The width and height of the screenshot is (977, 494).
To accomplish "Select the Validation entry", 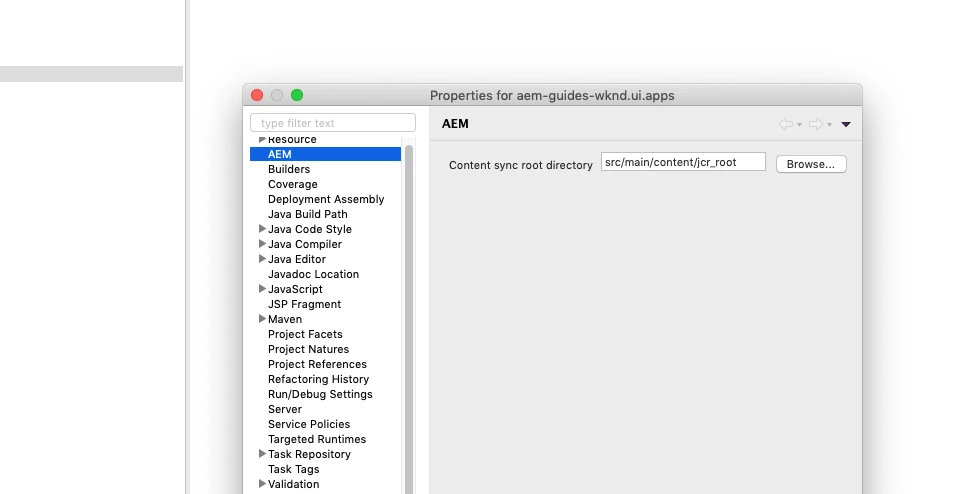I will pyautogui.click(x=293, y=484).
